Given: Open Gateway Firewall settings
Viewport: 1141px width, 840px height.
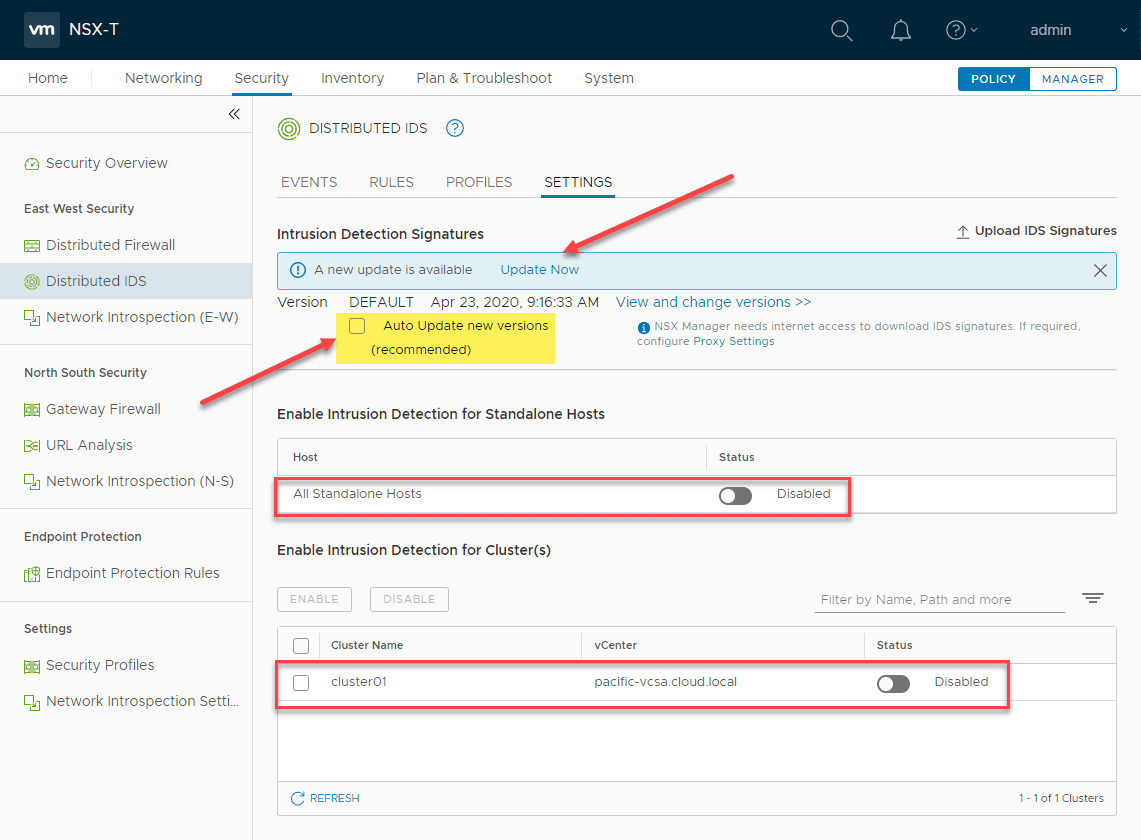Looking at the screenshot, I should 102,409.
